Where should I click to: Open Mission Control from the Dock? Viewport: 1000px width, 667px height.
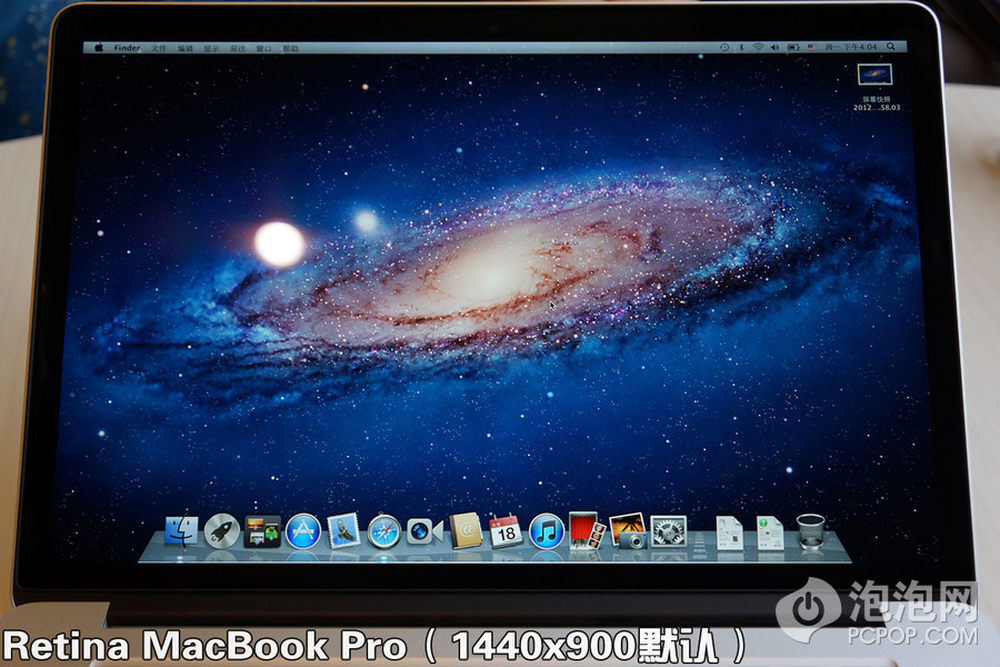tap(262, 531)
